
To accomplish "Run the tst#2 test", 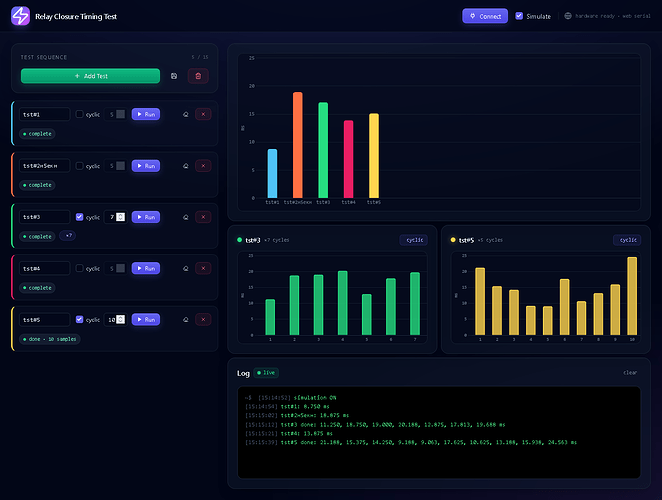I will [146, 166].
